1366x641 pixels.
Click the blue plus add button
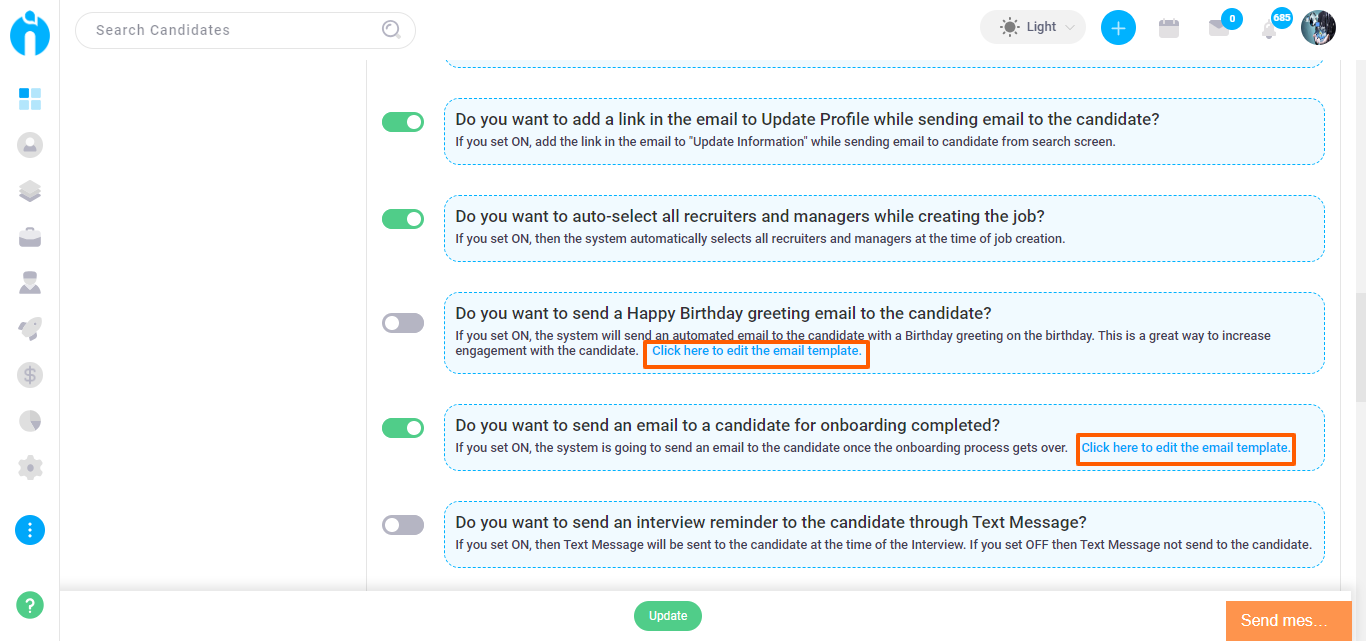tap(1118, 28)
